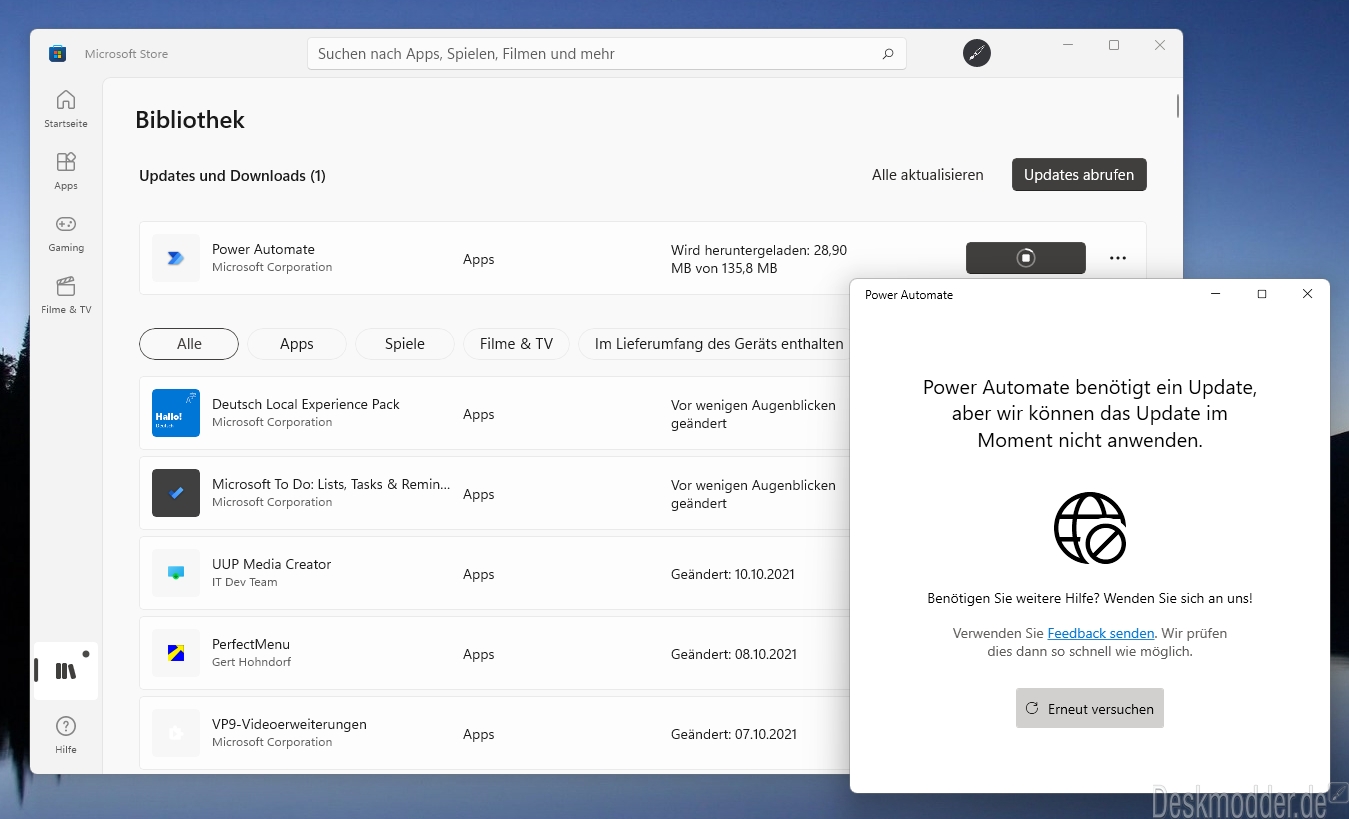The image size is (1349, 819).
Task: Click the Store vertical scrollbar
Action: (x=1178, y=105)
